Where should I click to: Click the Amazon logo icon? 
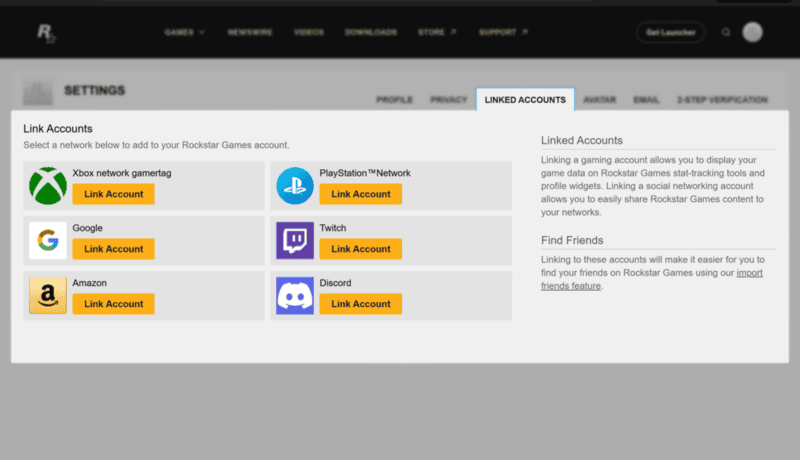click(x=47, y=295)
